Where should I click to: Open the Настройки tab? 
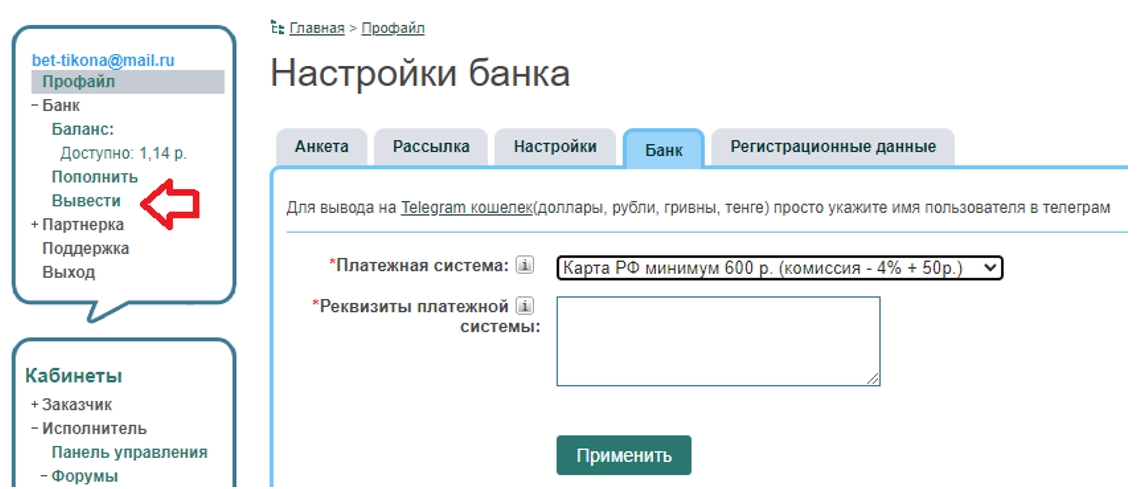[x=555, y=147]
